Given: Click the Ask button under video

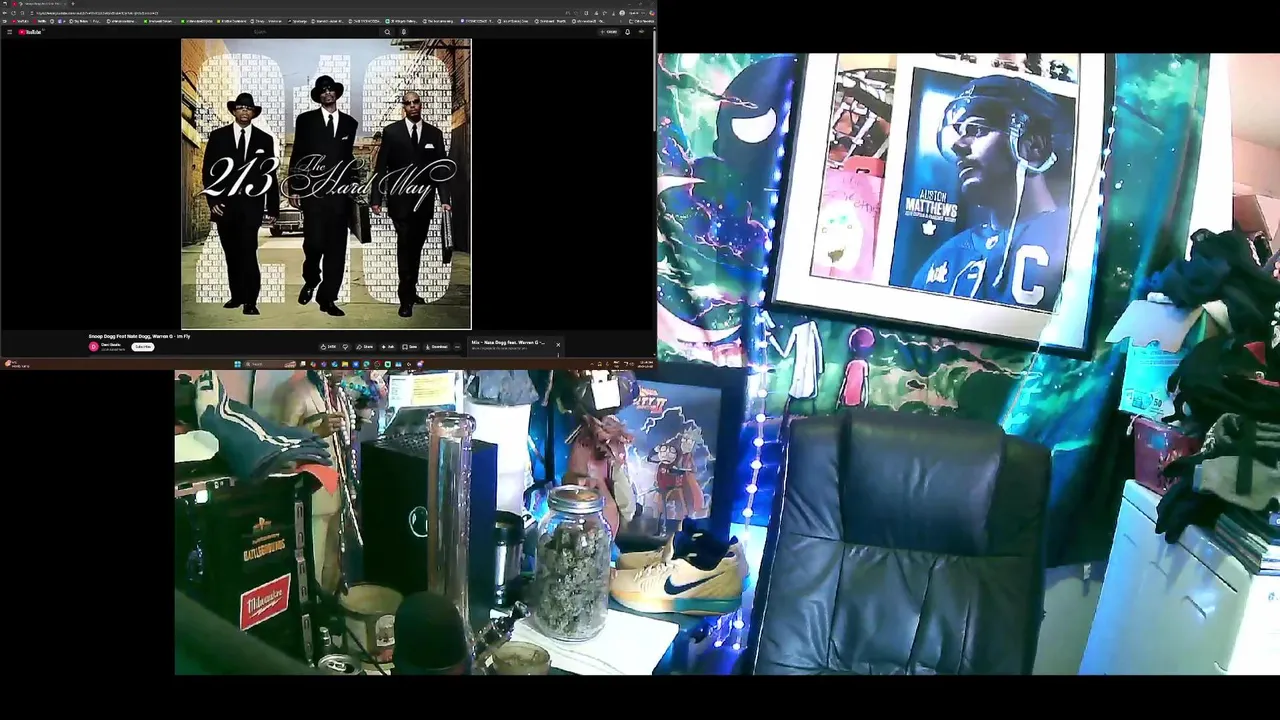Looking at the screenshot, I should 387,347.
